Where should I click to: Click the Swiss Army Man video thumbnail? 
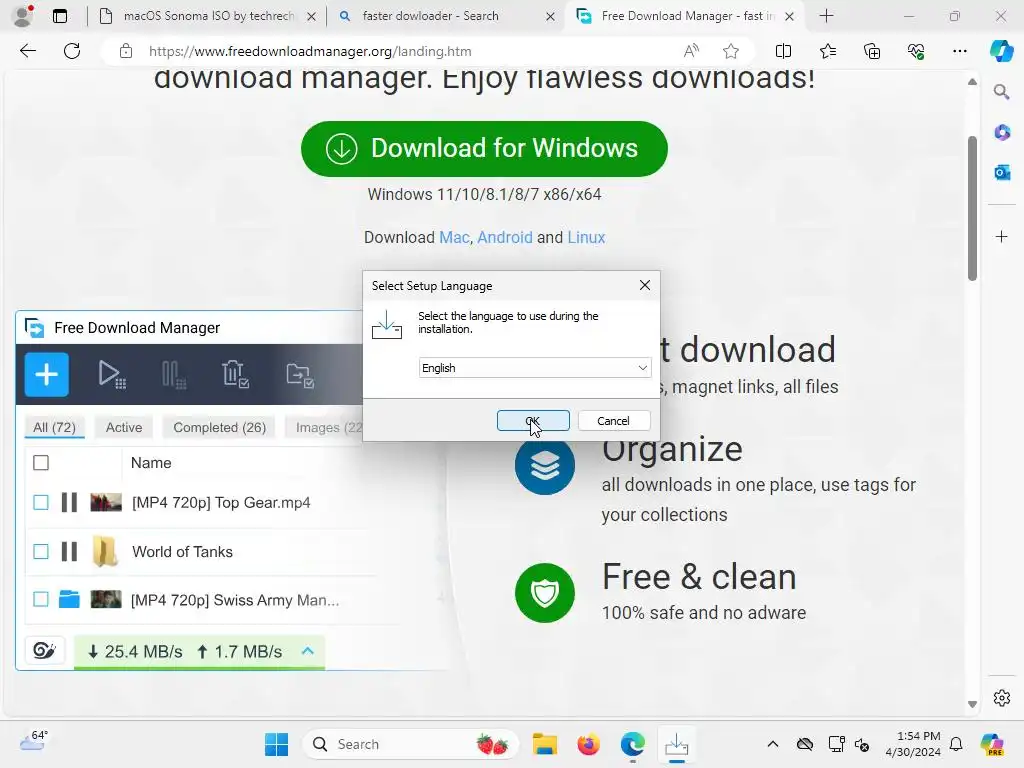106,599
